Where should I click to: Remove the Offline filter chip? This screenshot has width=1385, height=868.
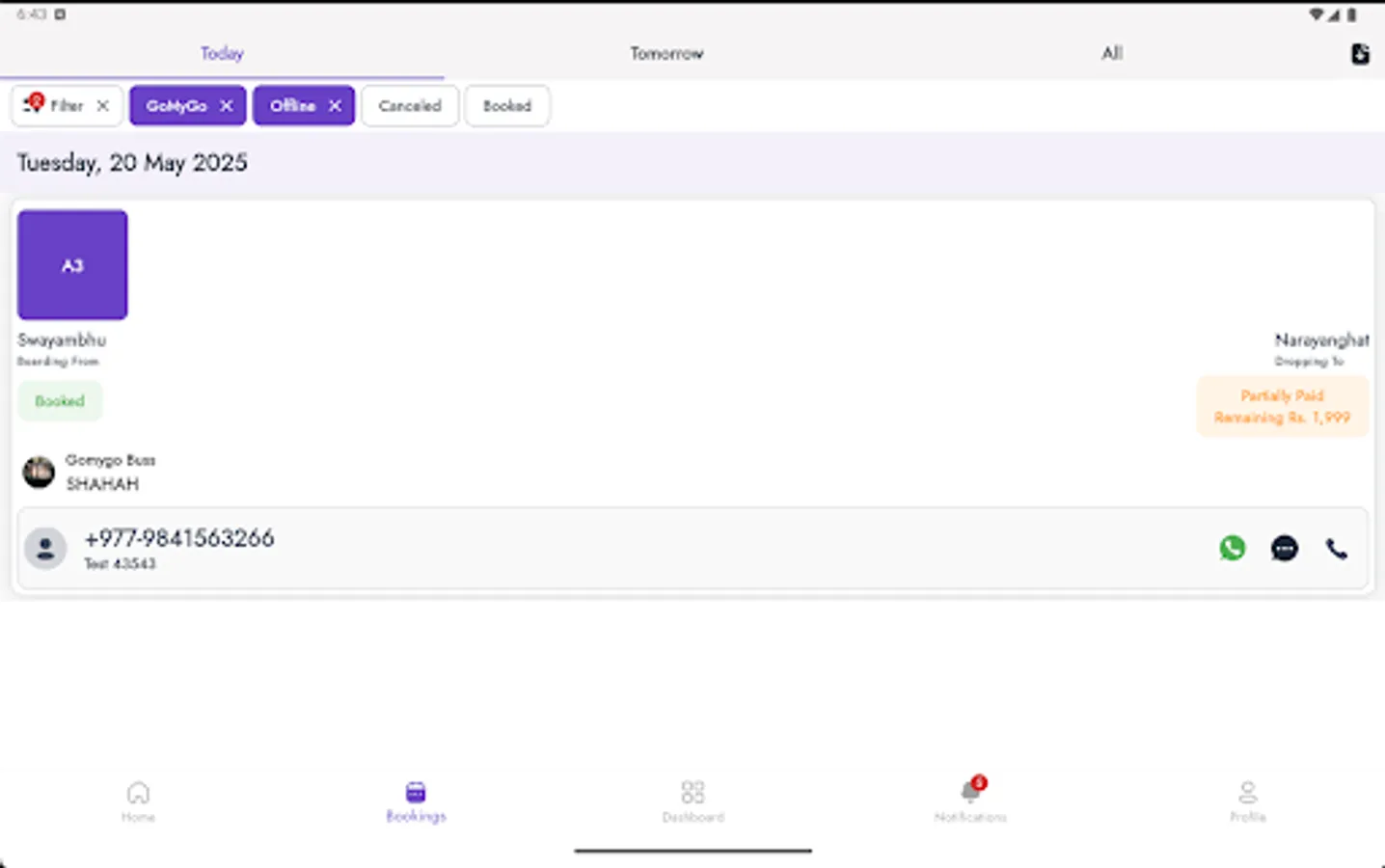pos(335,106)
